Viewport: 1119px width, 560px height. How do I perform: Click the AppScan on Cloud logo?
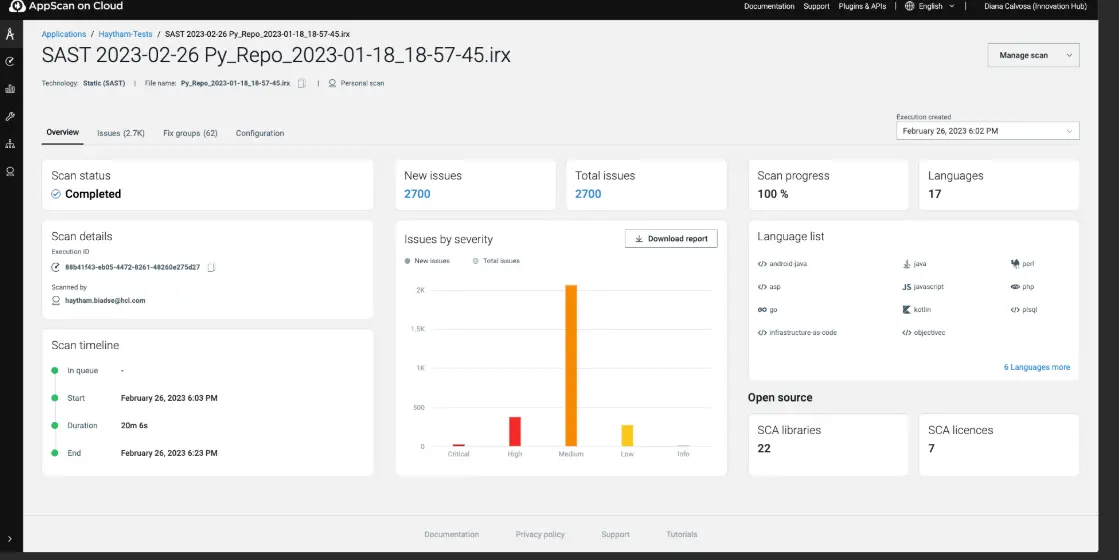[66, 6]
